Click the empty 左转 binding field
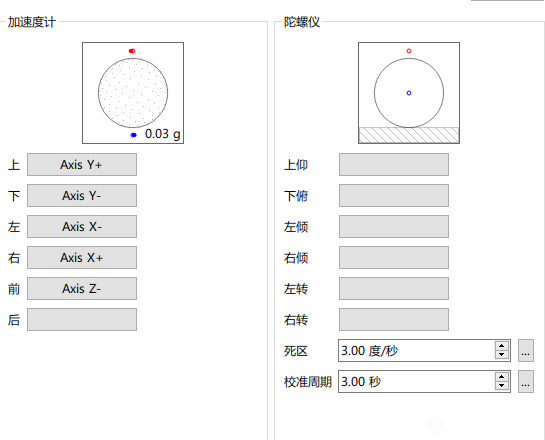Screen dimensions: 545x440 pos(394,288)
